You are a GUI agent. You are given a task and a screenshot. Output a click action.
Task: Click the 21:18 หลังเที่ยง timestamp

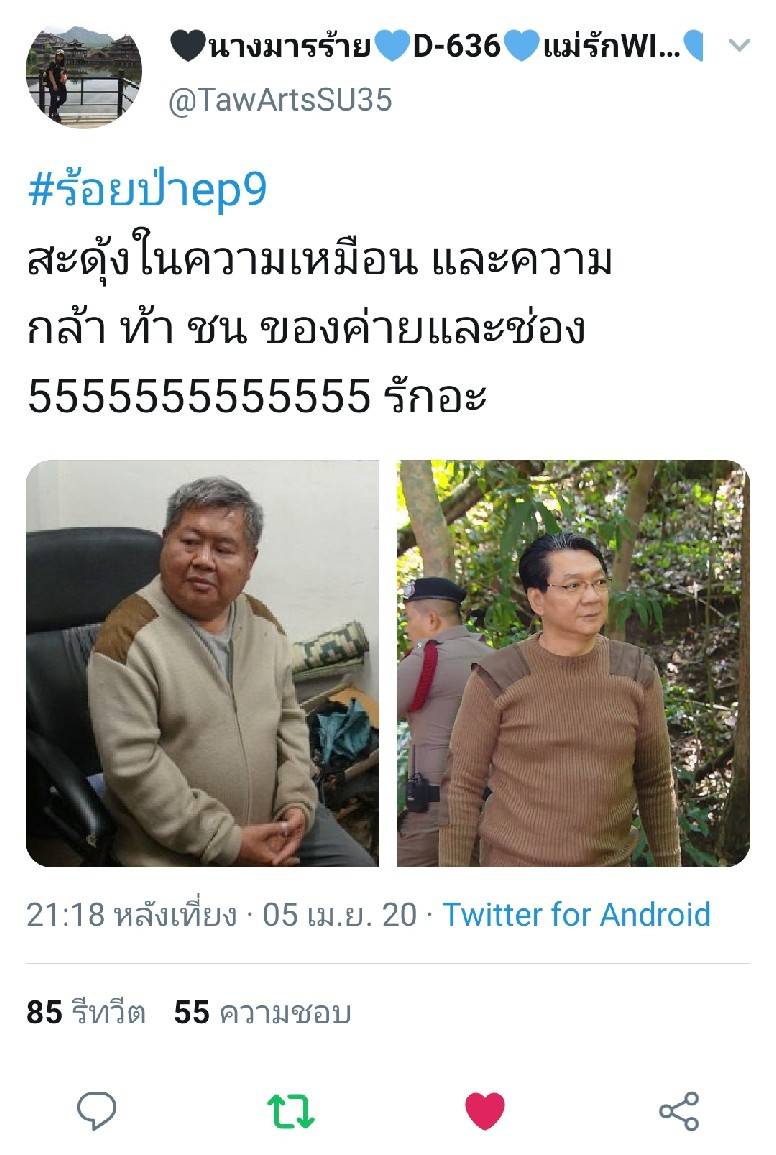coord(132,915)
